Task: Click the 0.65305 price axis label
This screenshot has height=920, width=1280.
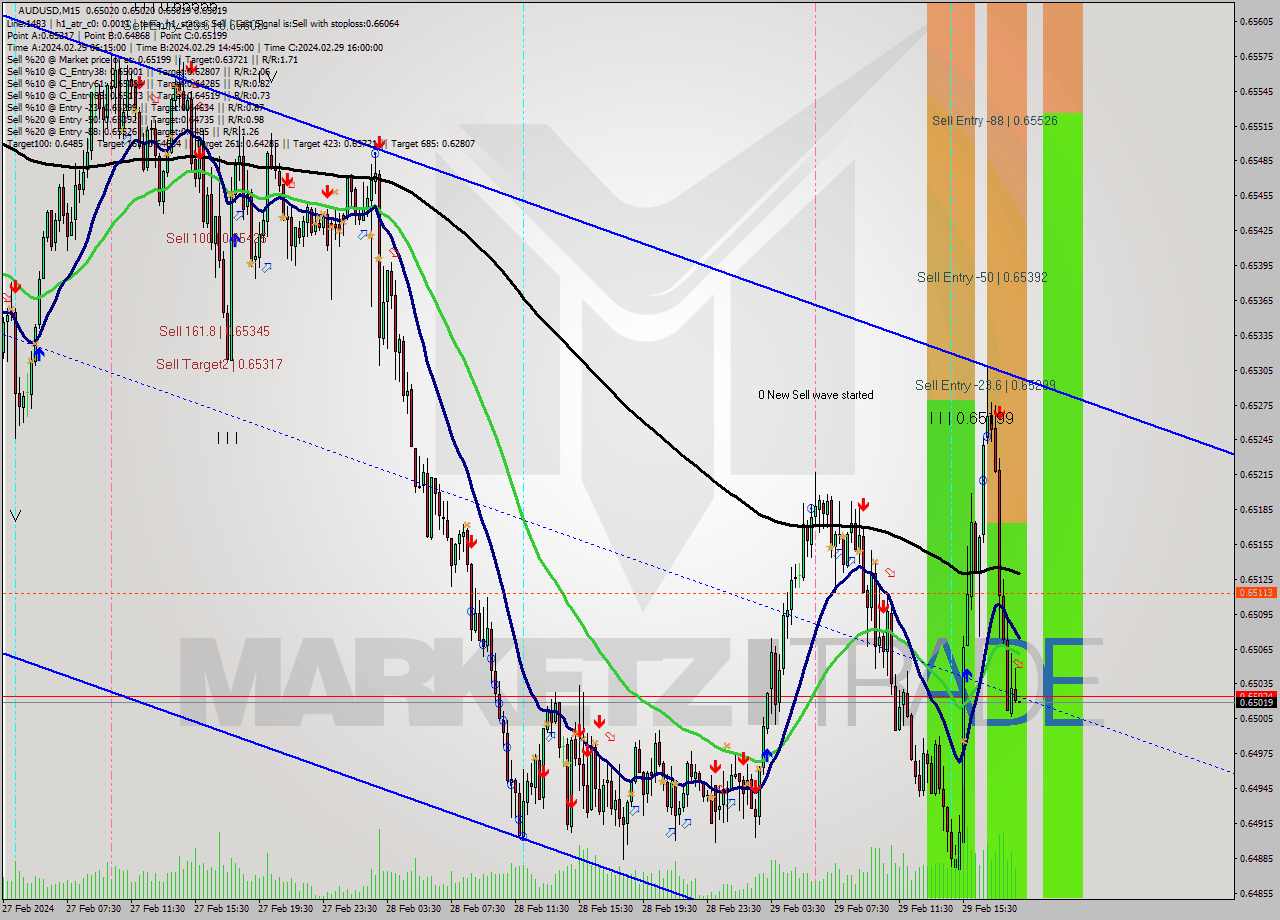Action: coord(1256,370)
